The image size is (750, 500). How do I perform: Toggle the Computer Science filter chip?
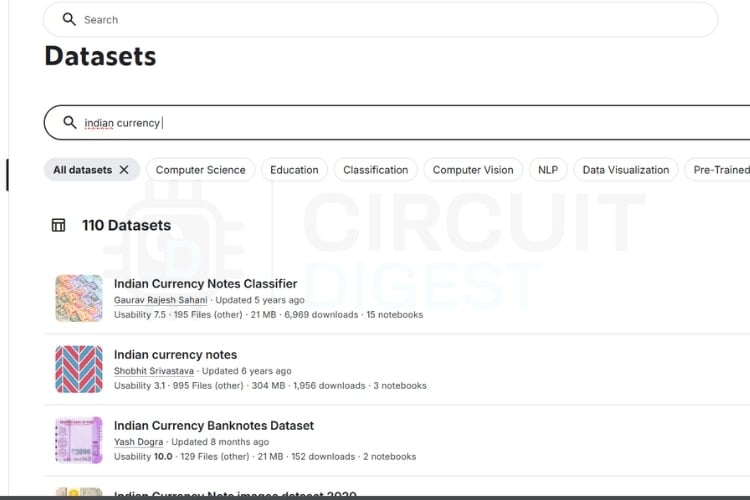[x=200, y=170]
